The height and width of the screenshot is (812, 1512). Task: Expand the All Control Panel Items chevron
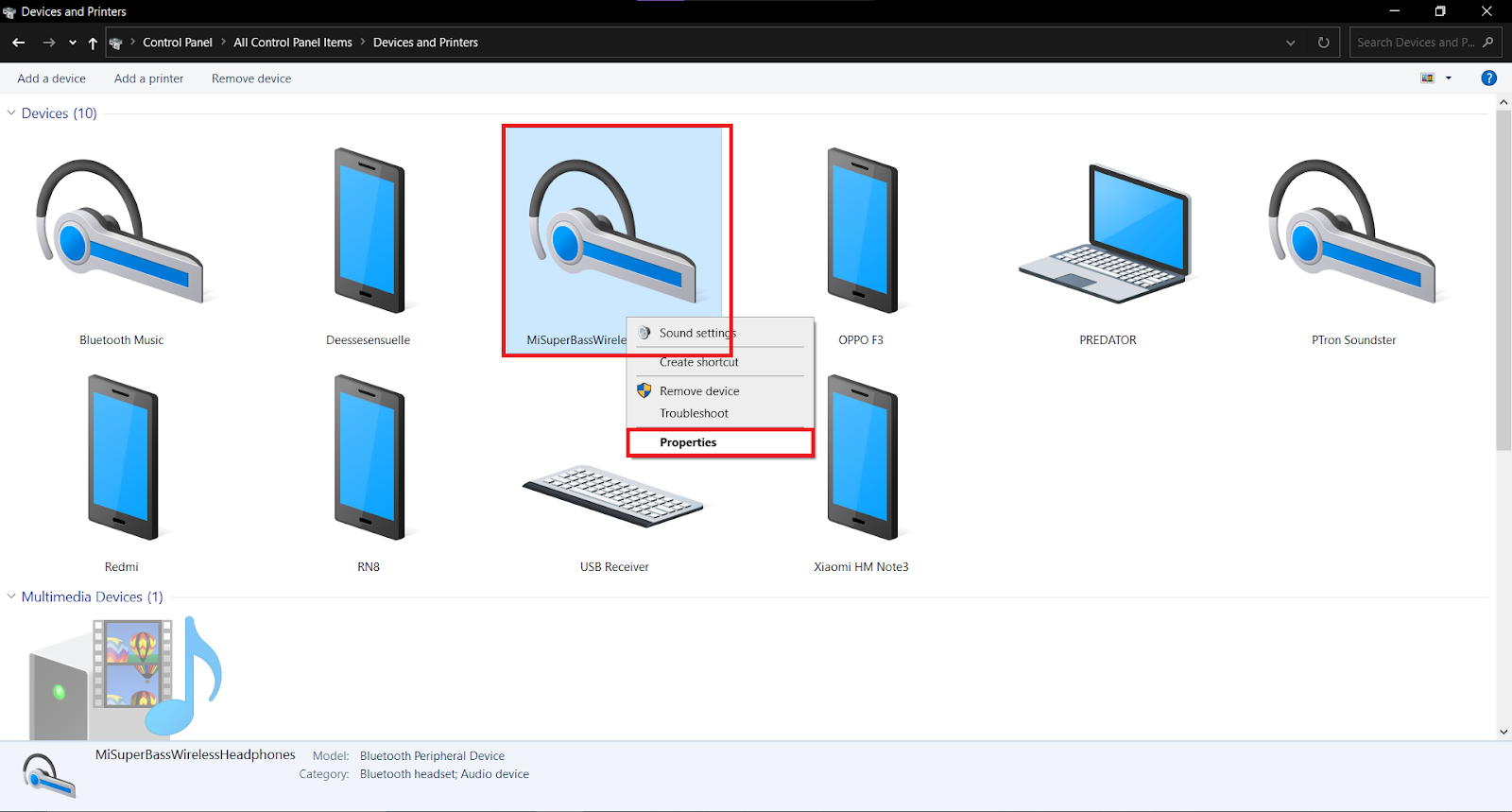tap(363, 43)
